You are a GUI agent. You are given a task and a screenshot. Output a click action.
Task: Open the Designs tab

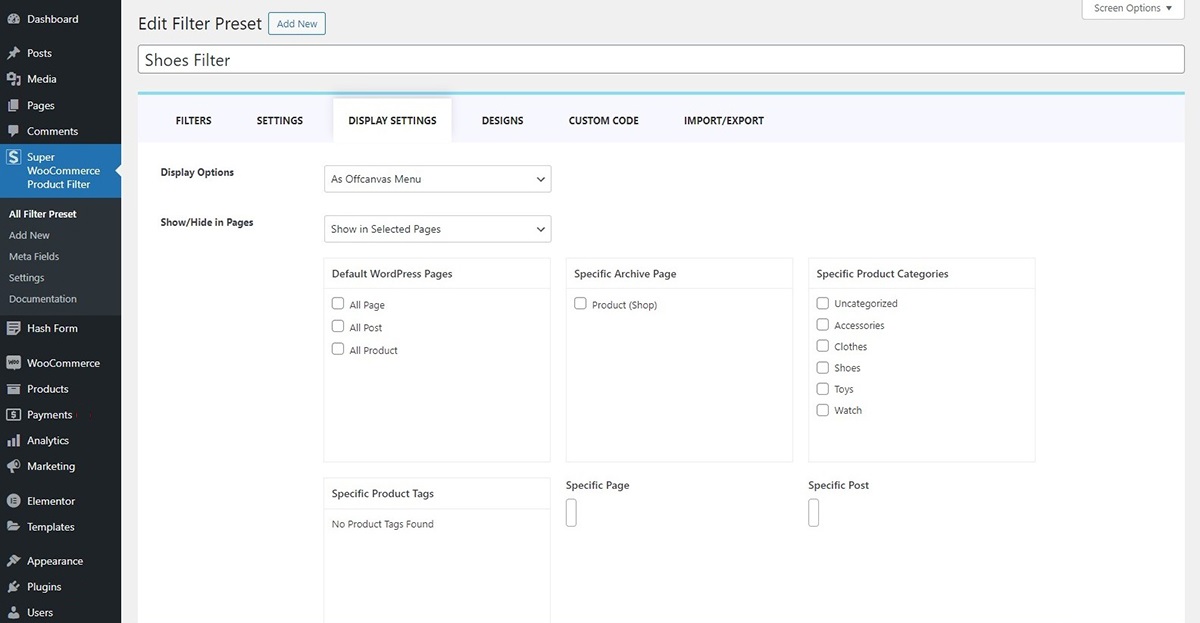(503, 121)
